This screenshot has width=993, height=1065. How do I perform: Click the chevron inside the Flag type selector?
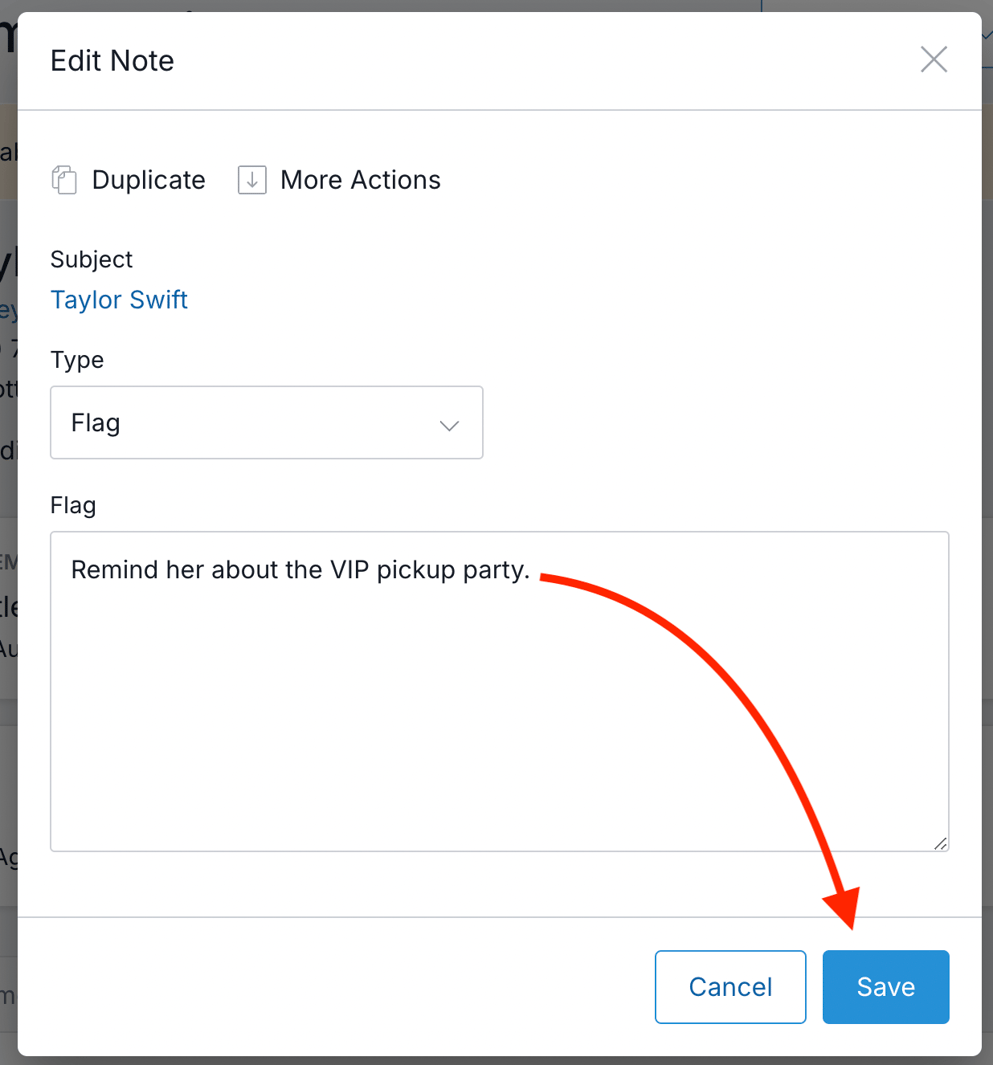[x=449, y=423]
